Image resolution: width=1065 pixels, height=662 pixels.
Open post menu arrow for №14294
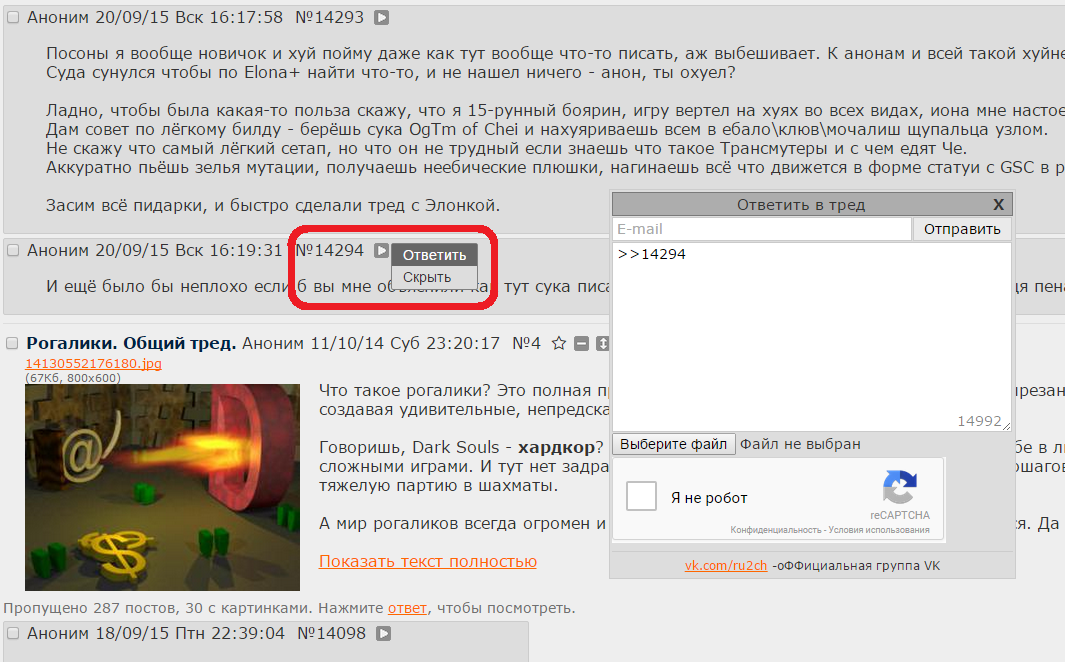point(382,251)
